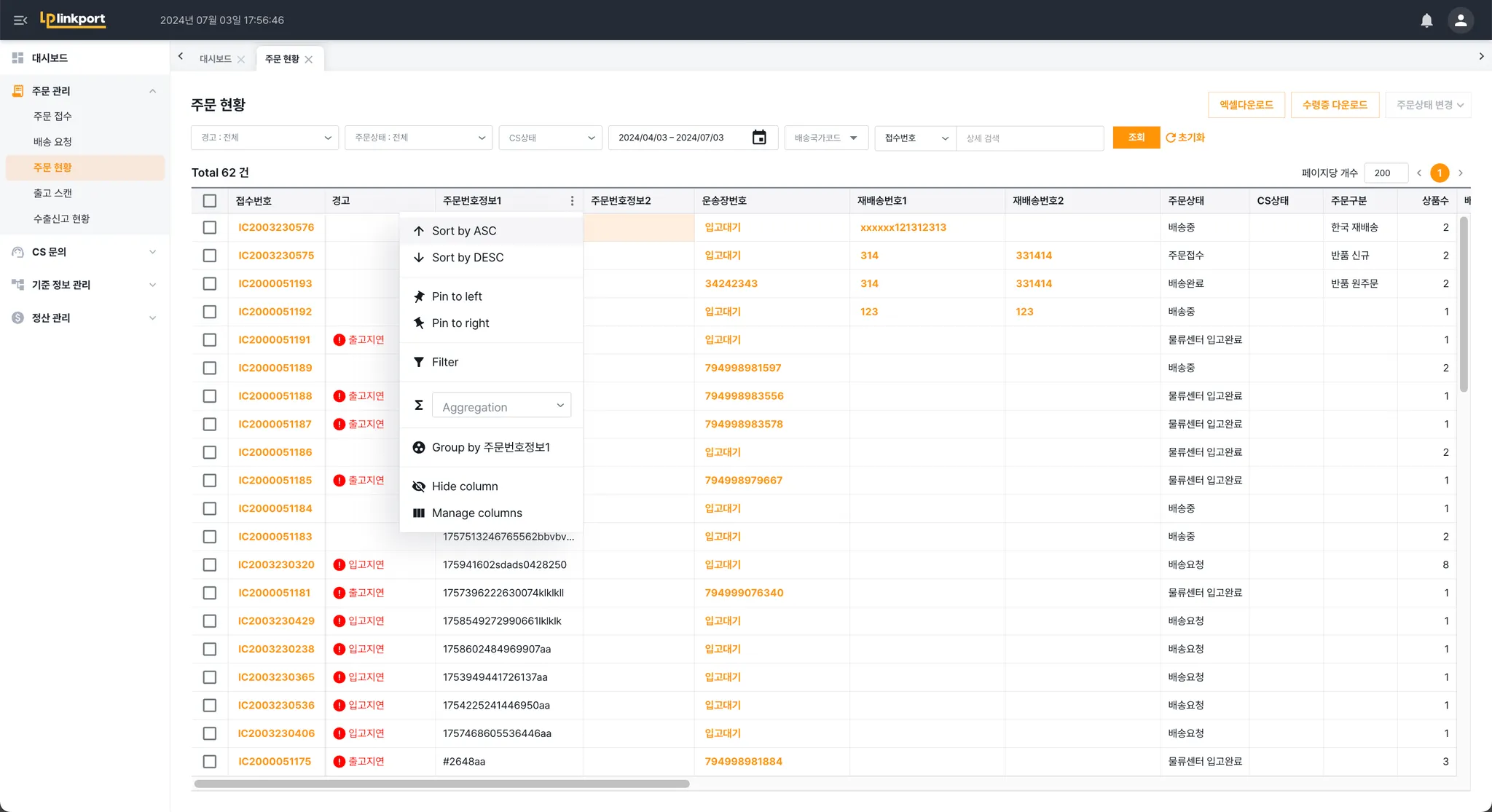The image size is (1492, 812).
Task: Select Sort by DESC menu entry
Action: pos(467,258)
